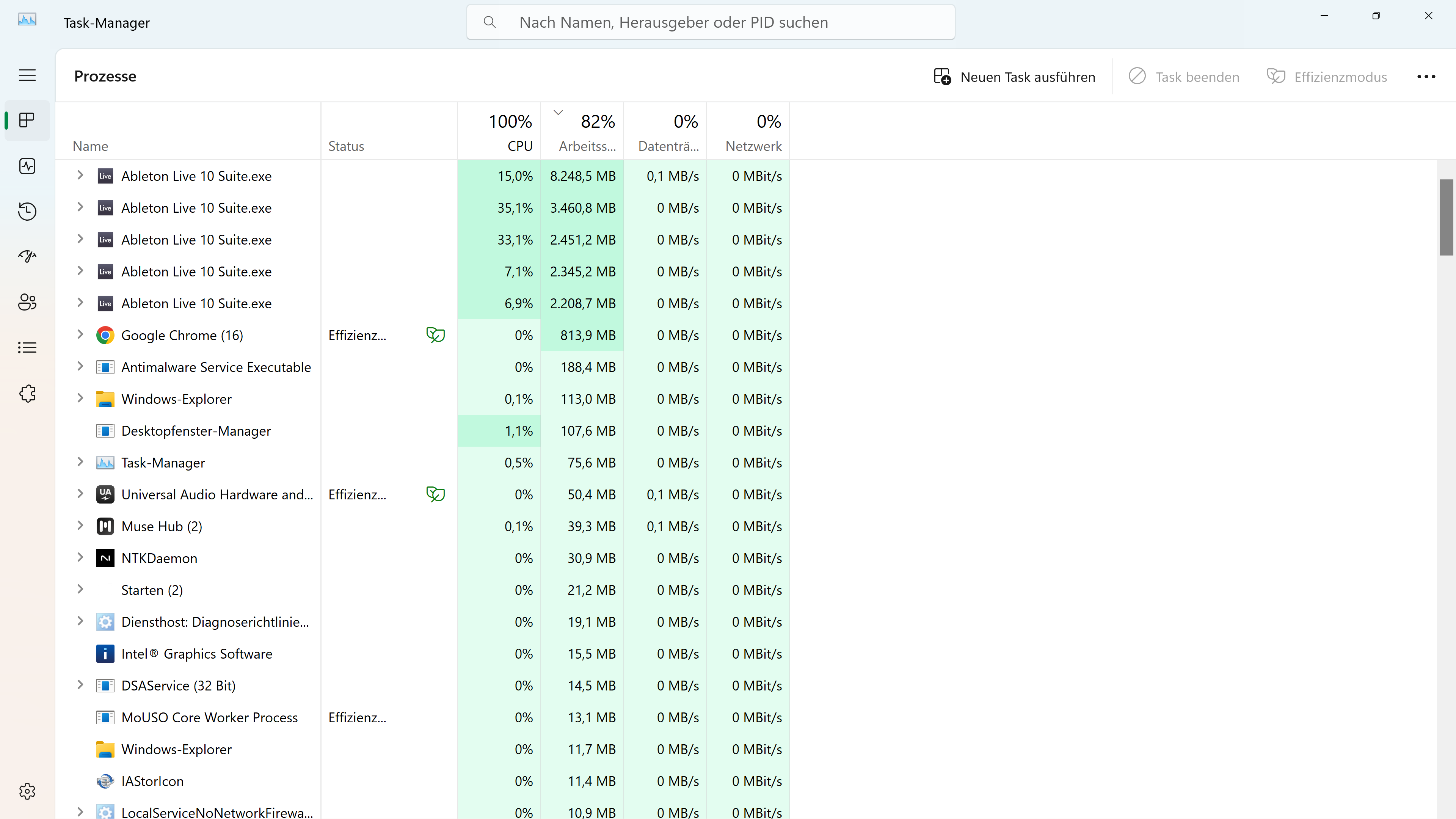The width and height of the screenshot is (1456, 819).
Task: Click the Ableton Live icon with 8.248,5 MB
Action: pyautogui.click(x=105, y=176)
